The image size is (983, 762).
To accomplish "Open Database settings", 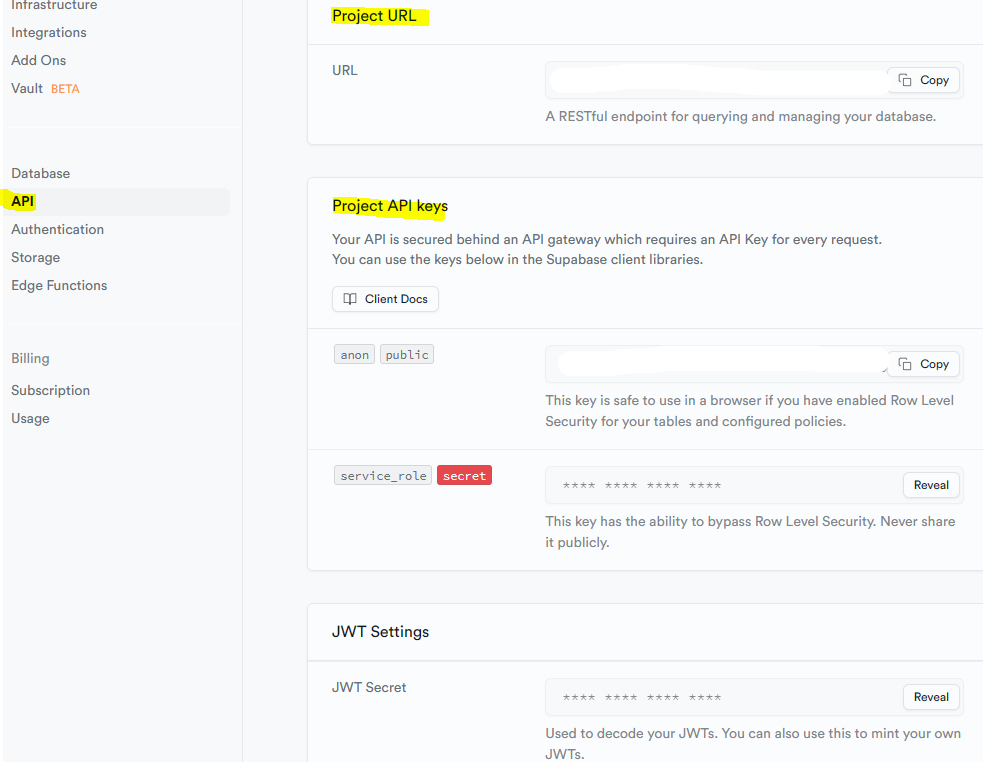I will [x=40, y=173].
